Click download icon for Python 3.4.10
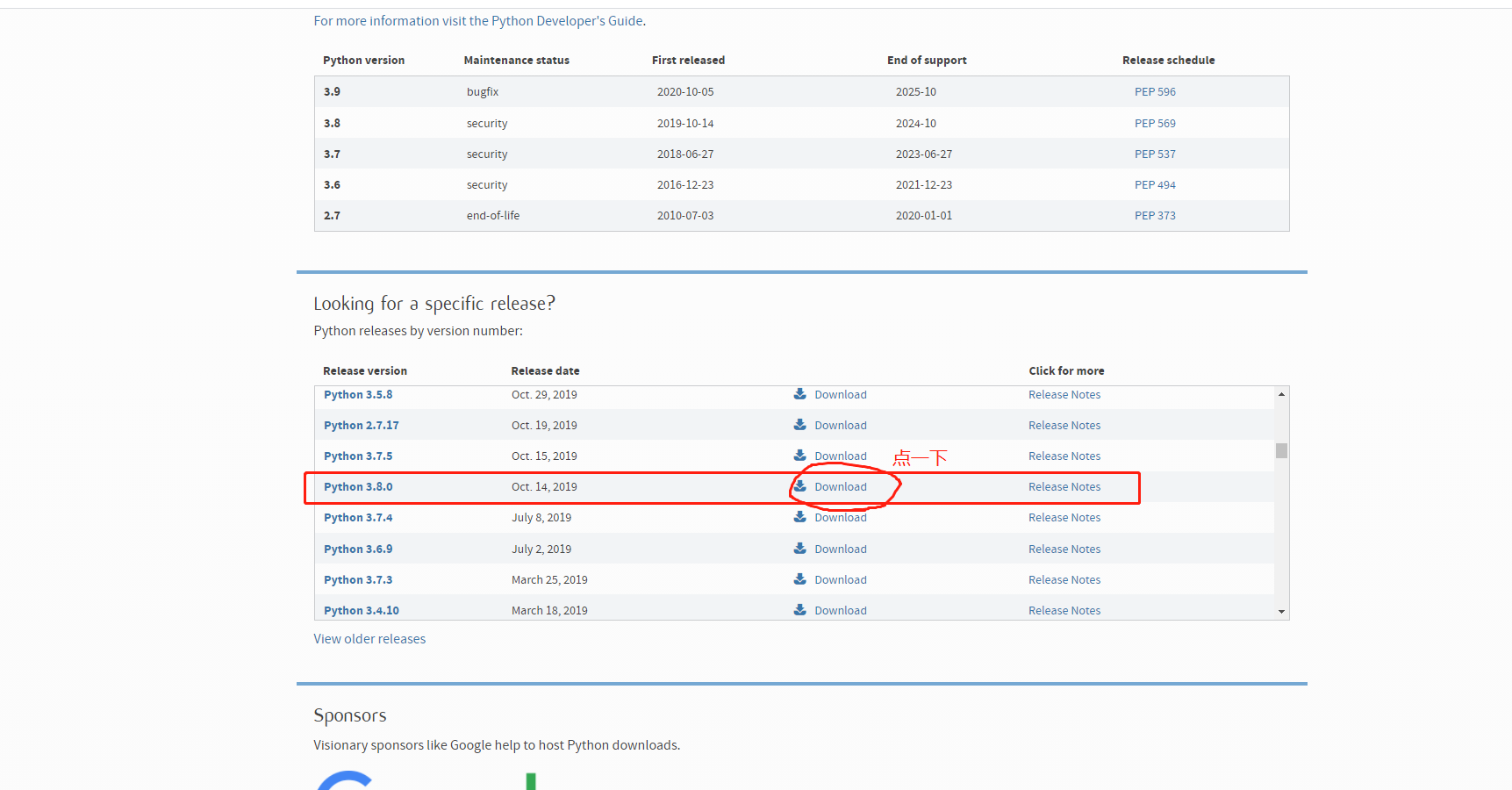This screenshot has width=1512, height=790. [x=800, y=610]
